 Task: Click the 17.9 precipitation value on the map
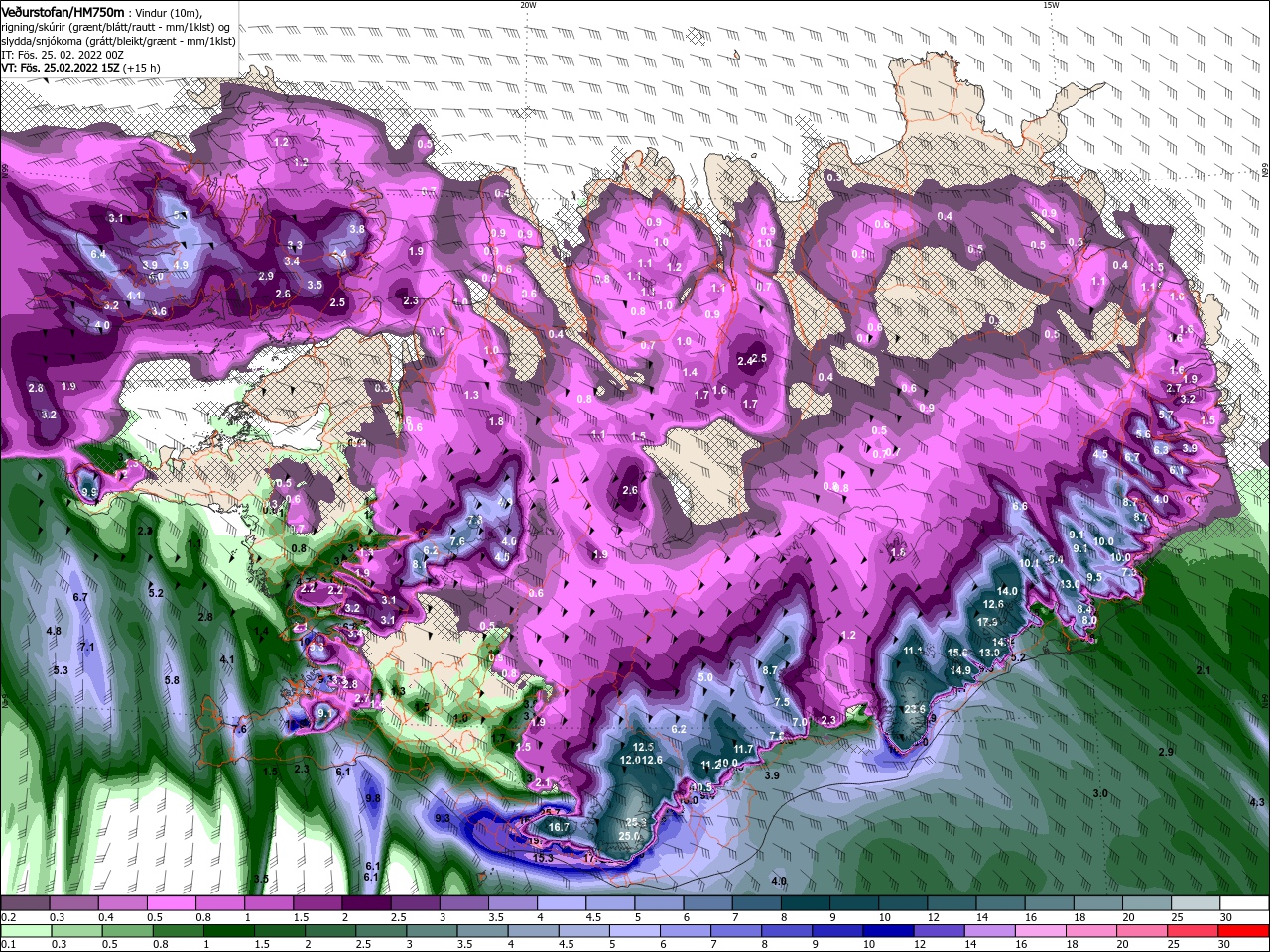pyautogui.click(x=988, y=622)
